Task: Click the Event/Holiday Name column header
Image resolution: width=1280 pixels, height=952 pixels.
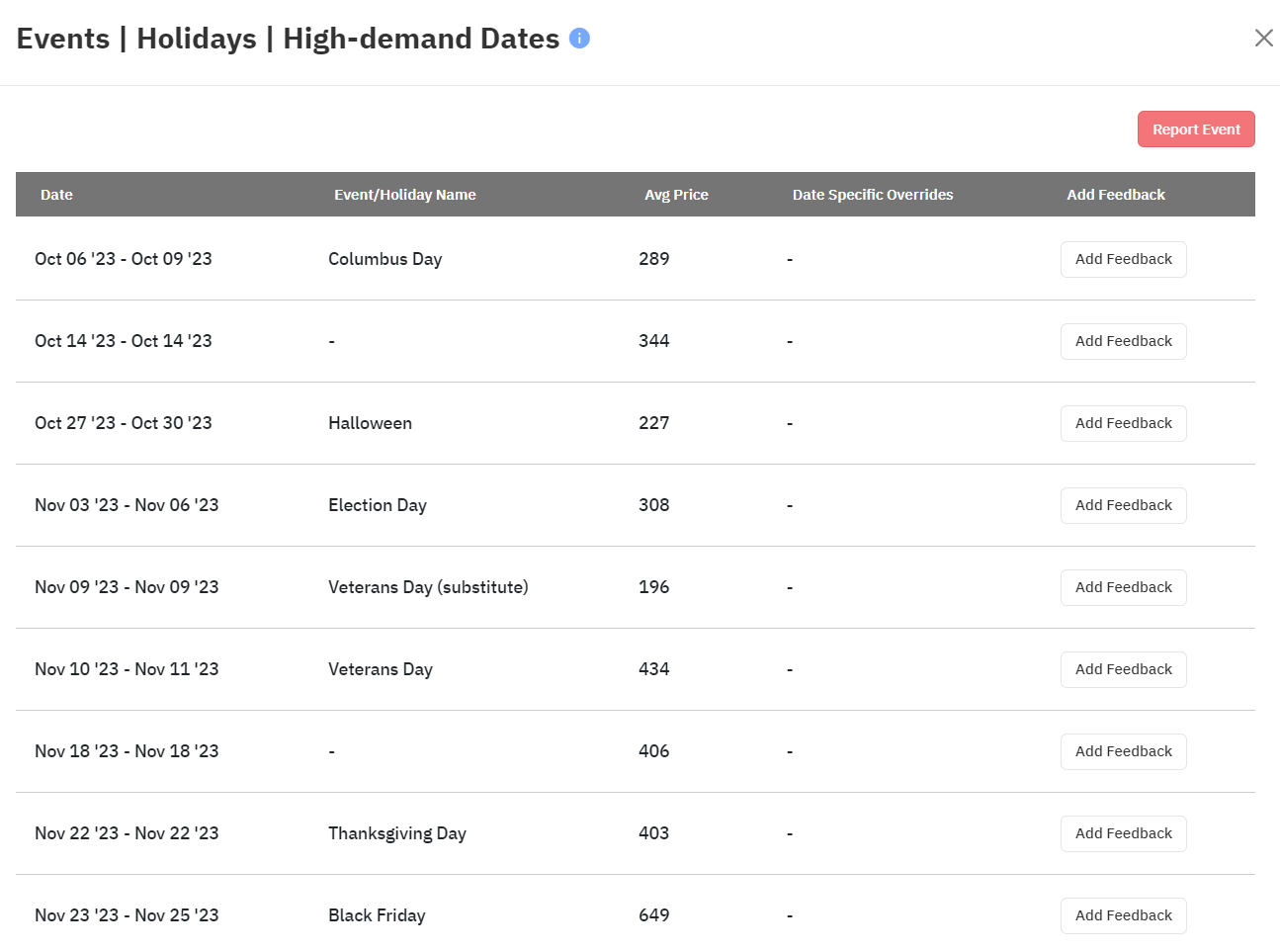Action: coord(405,195)
